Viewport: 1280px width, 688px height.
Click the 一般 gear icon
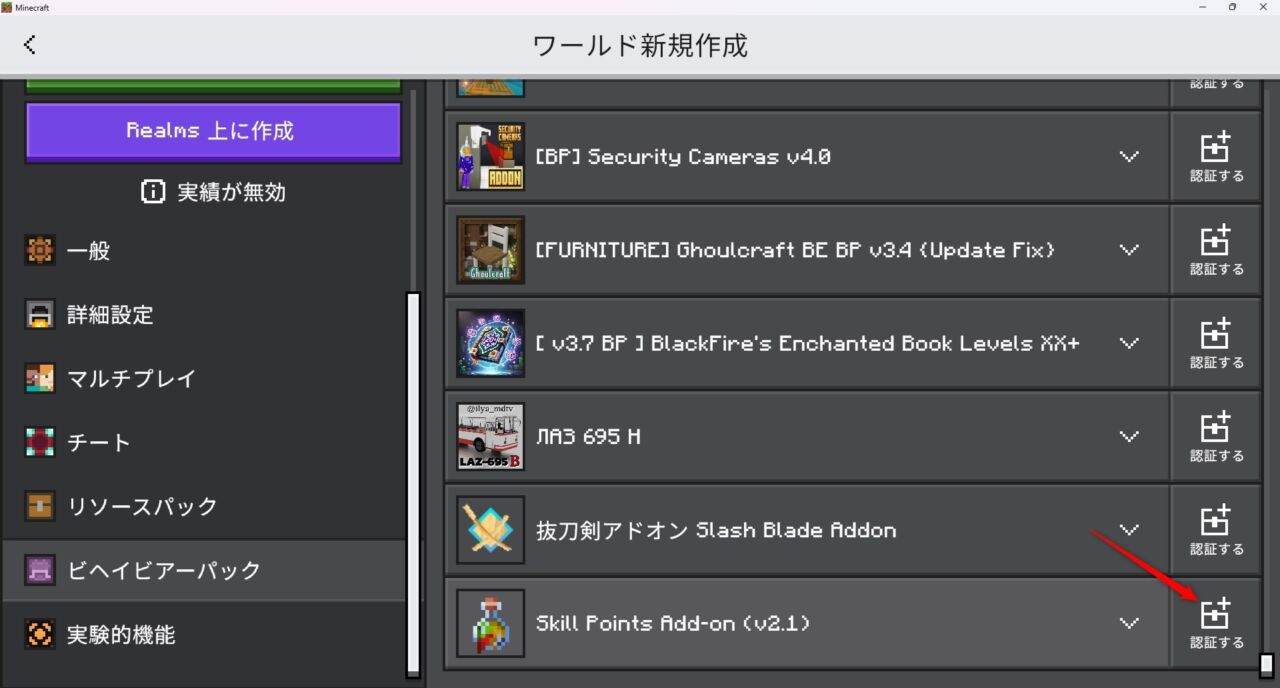pyautogui.click(x=40, y=251)
